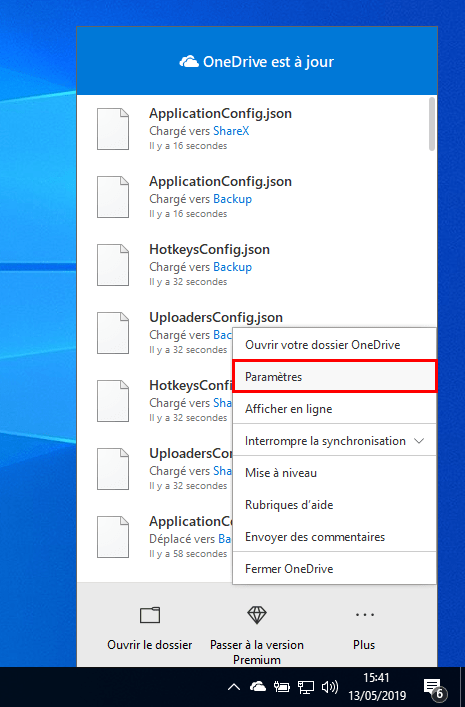Open Paramètres from the context menu
This screenshot has height=707, width=465.
334,376
